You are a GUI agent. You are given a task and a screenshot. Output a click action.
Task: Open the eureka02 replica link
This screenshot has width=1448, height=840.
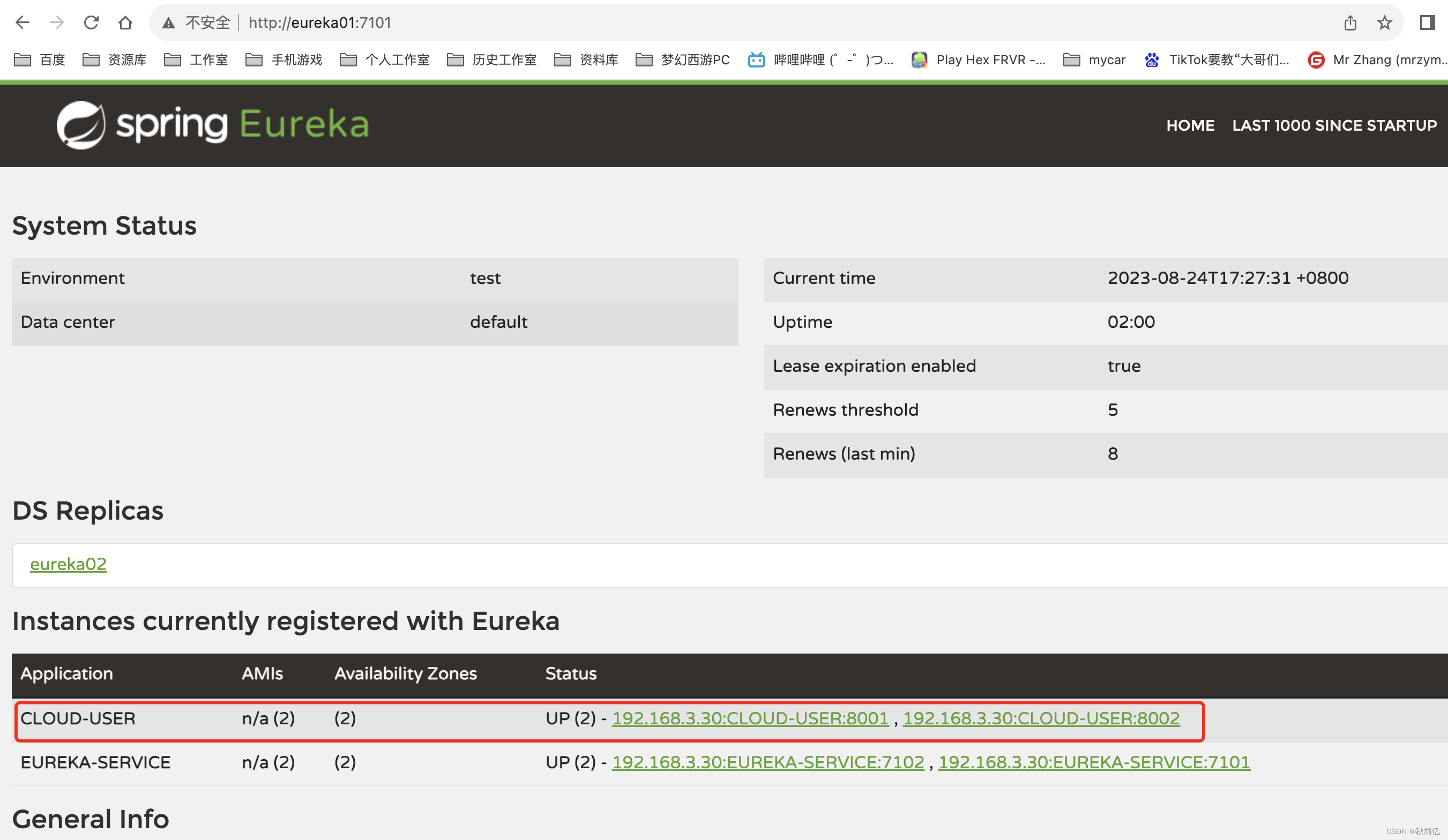pyautogui.click(x=69, y=564)
